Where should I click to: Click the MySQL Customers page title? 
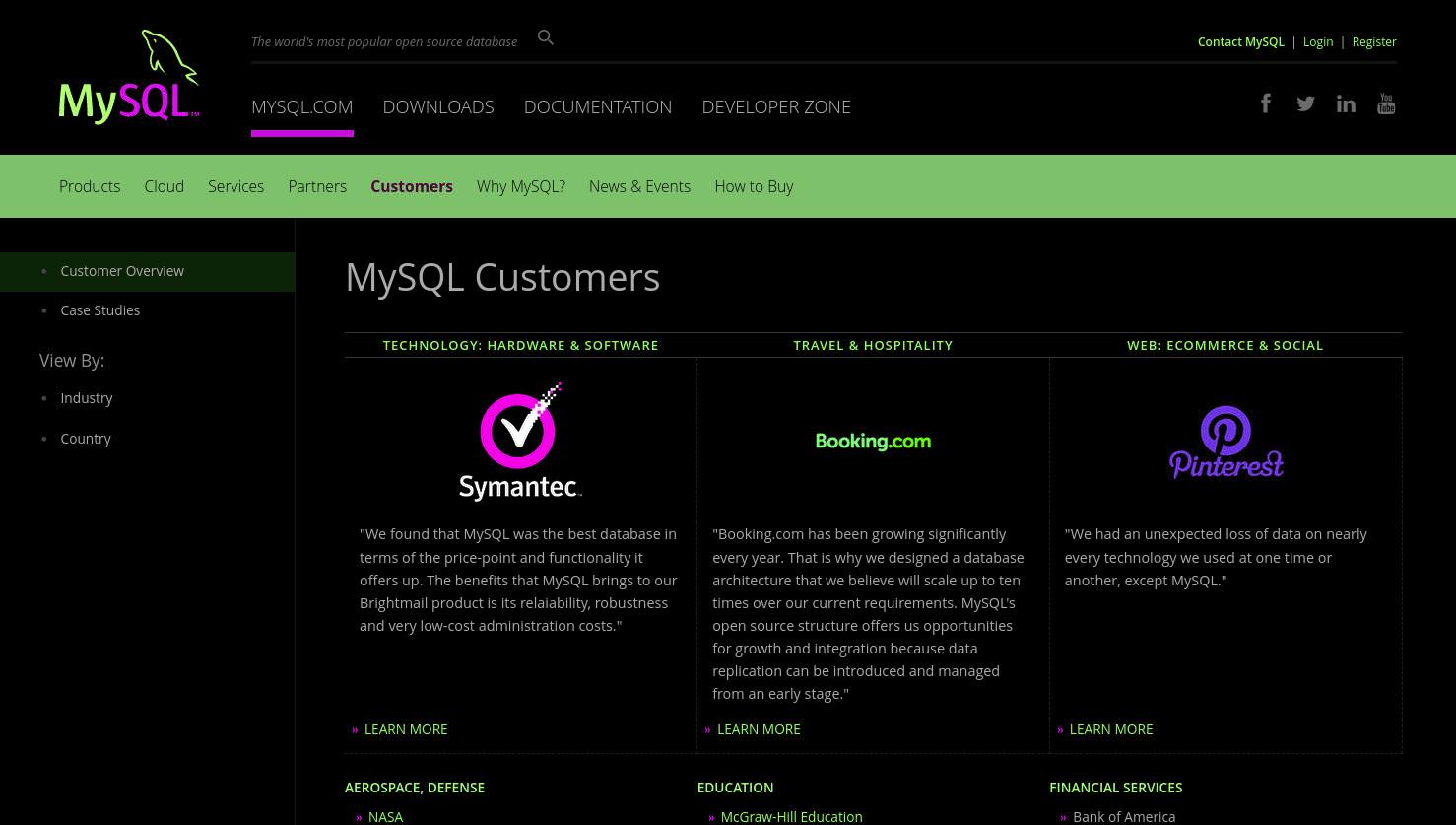(502, 277)
